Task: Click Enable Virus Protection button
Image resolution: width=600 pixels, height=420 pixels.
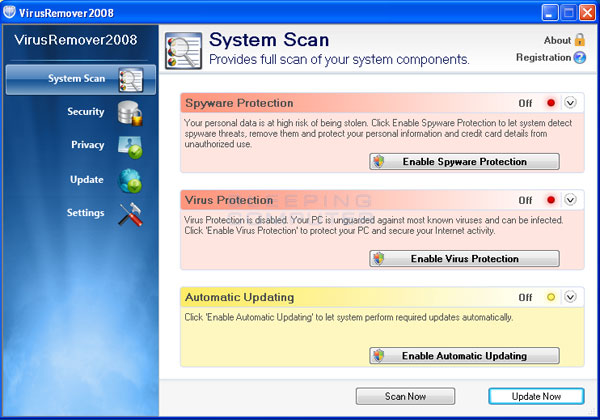Action: [x=464, y=259]
